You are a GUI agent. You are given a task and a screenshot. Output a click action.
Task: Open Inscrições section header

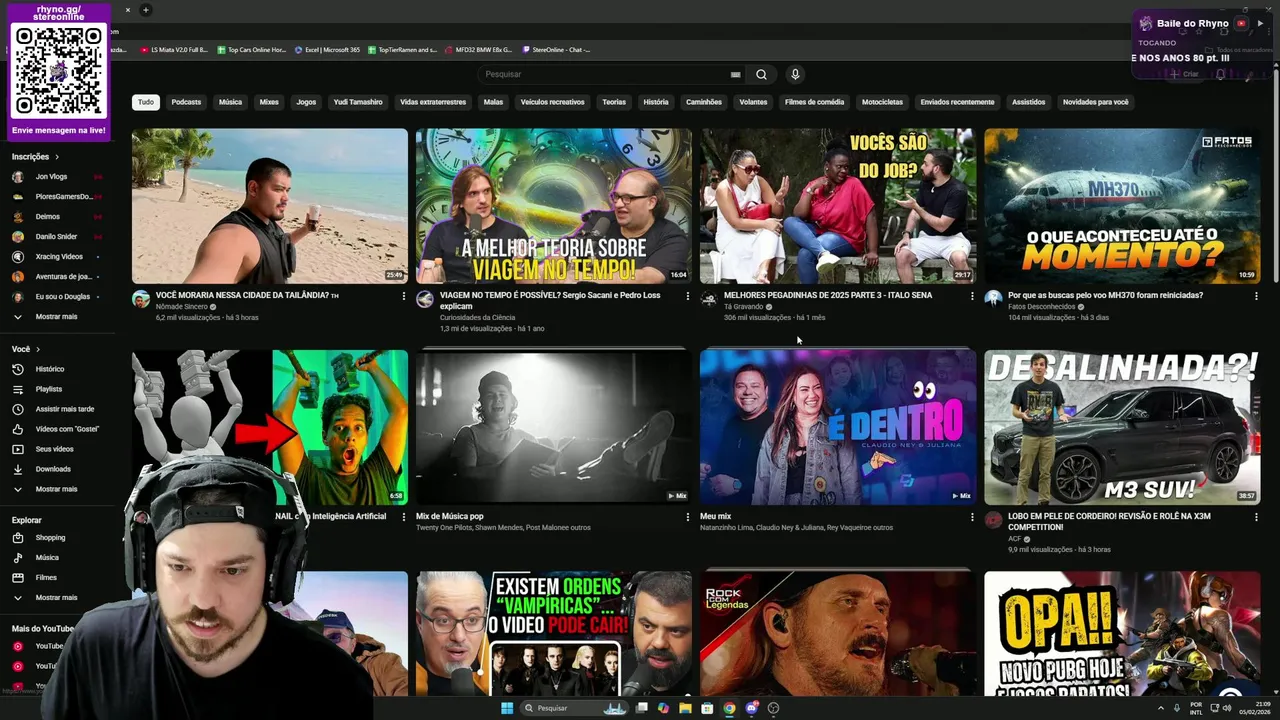(x=35, y=157)
